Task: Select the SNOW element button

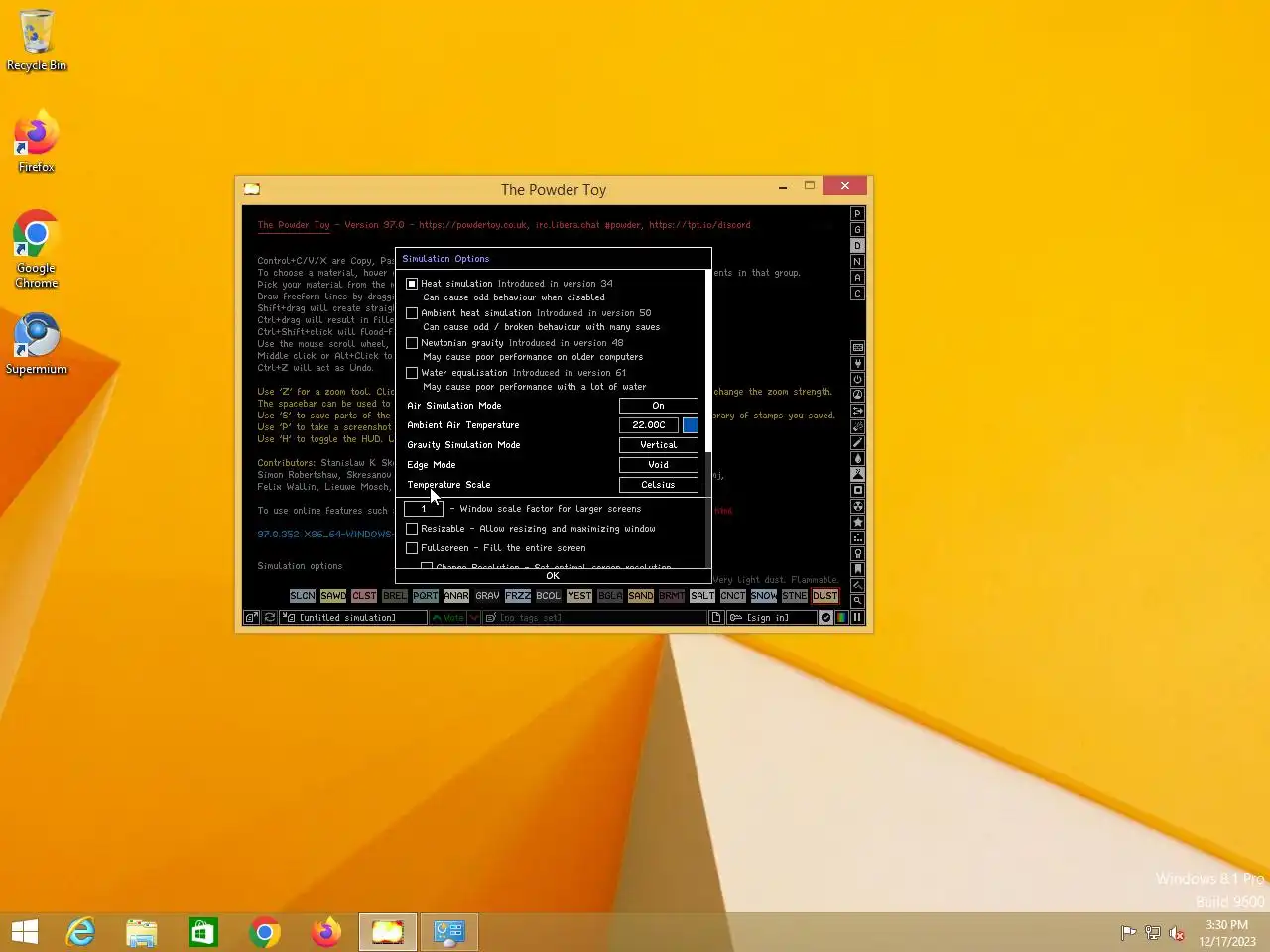Action: [764, 596]
